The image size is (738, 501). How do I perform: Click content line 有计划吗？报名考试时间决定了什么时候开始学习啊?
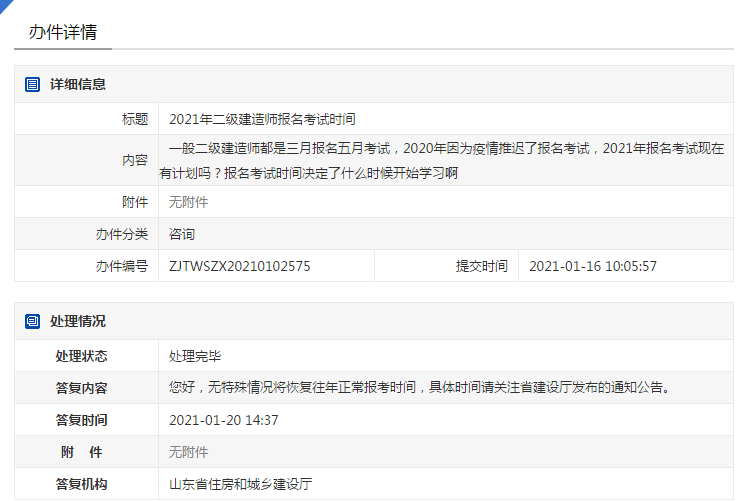[309, 173]
